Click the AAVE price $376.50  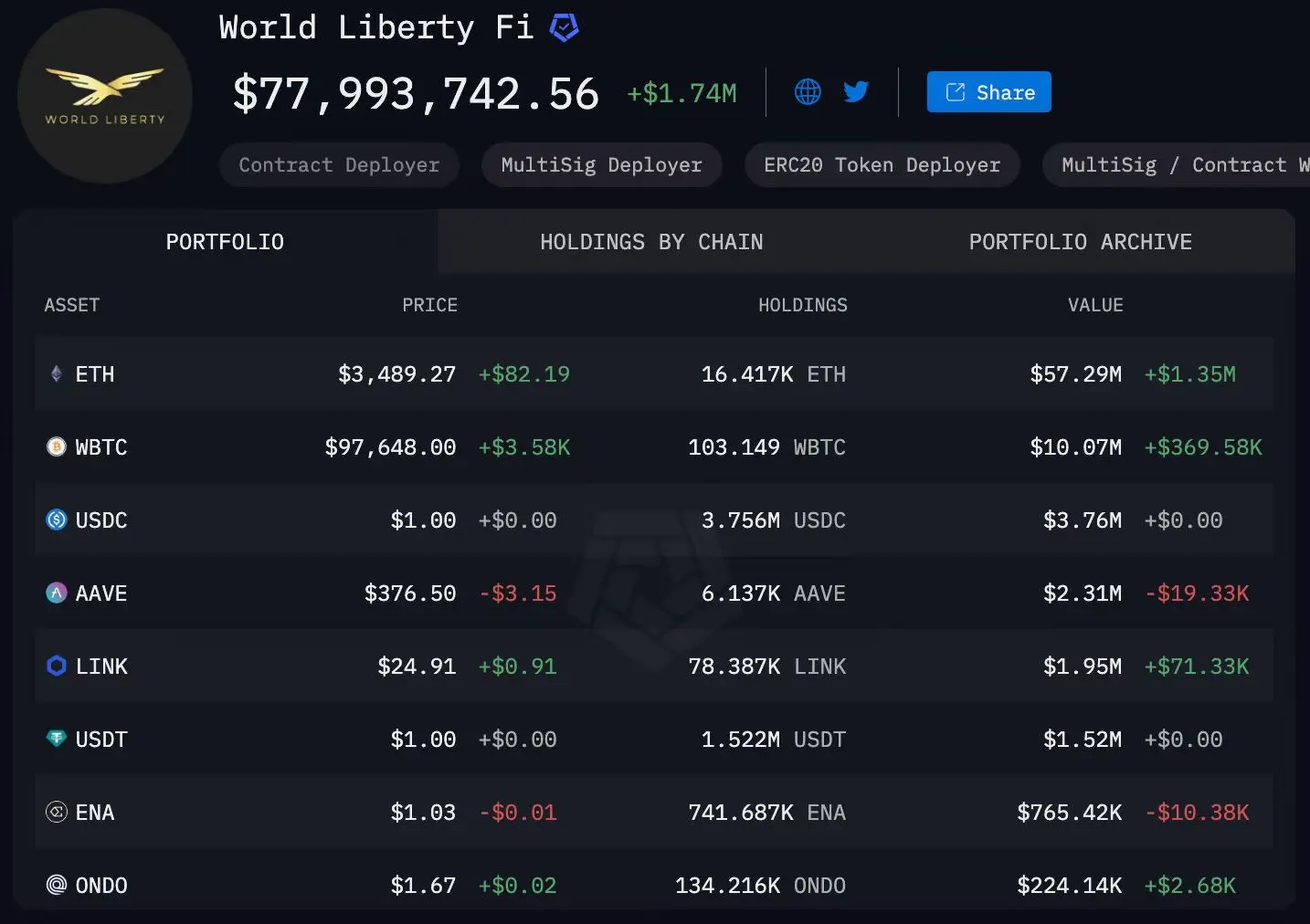point(410,593)
